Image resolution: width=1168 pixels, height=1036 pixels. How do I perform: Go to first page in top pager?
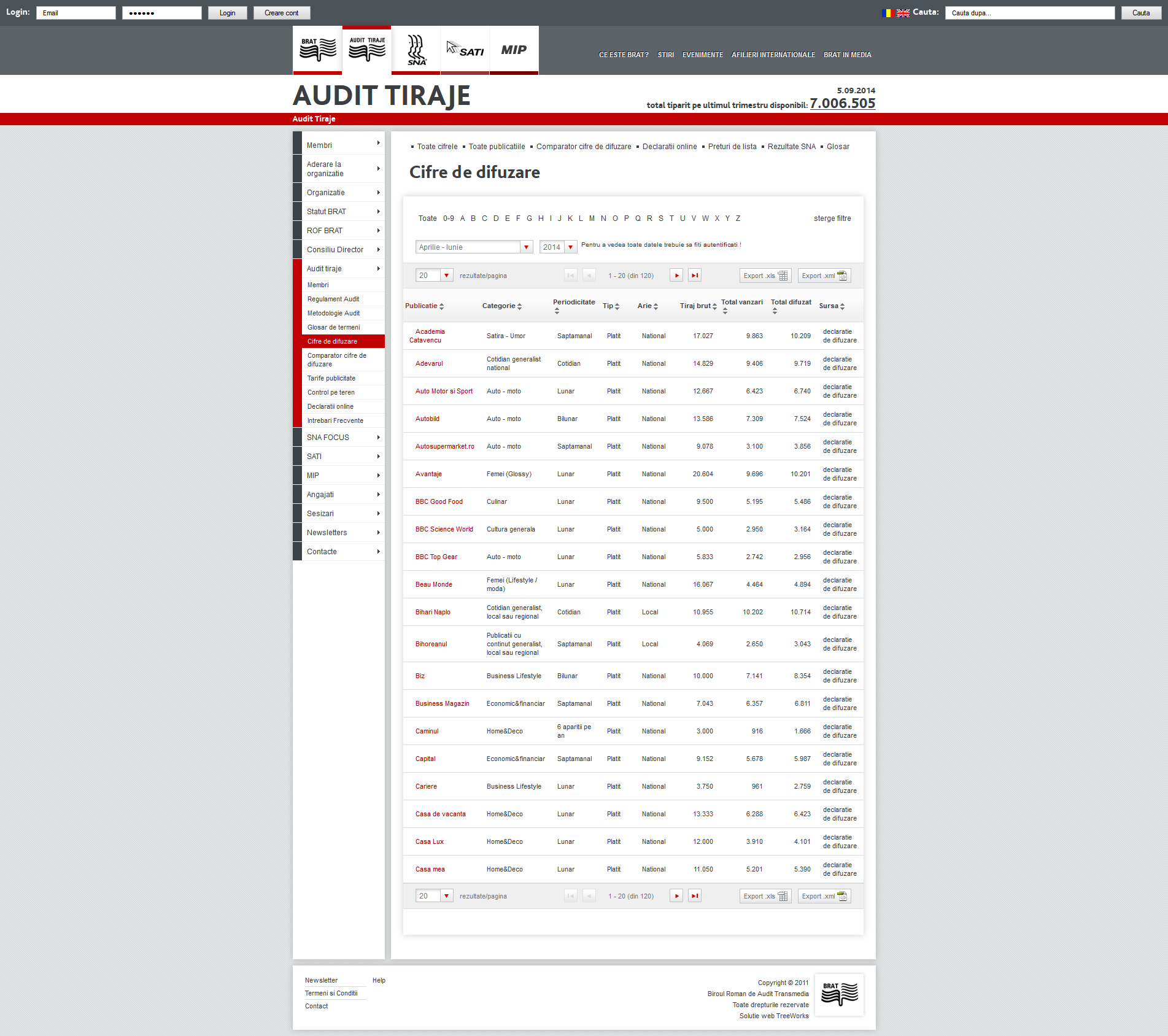[x=571, y=276]
